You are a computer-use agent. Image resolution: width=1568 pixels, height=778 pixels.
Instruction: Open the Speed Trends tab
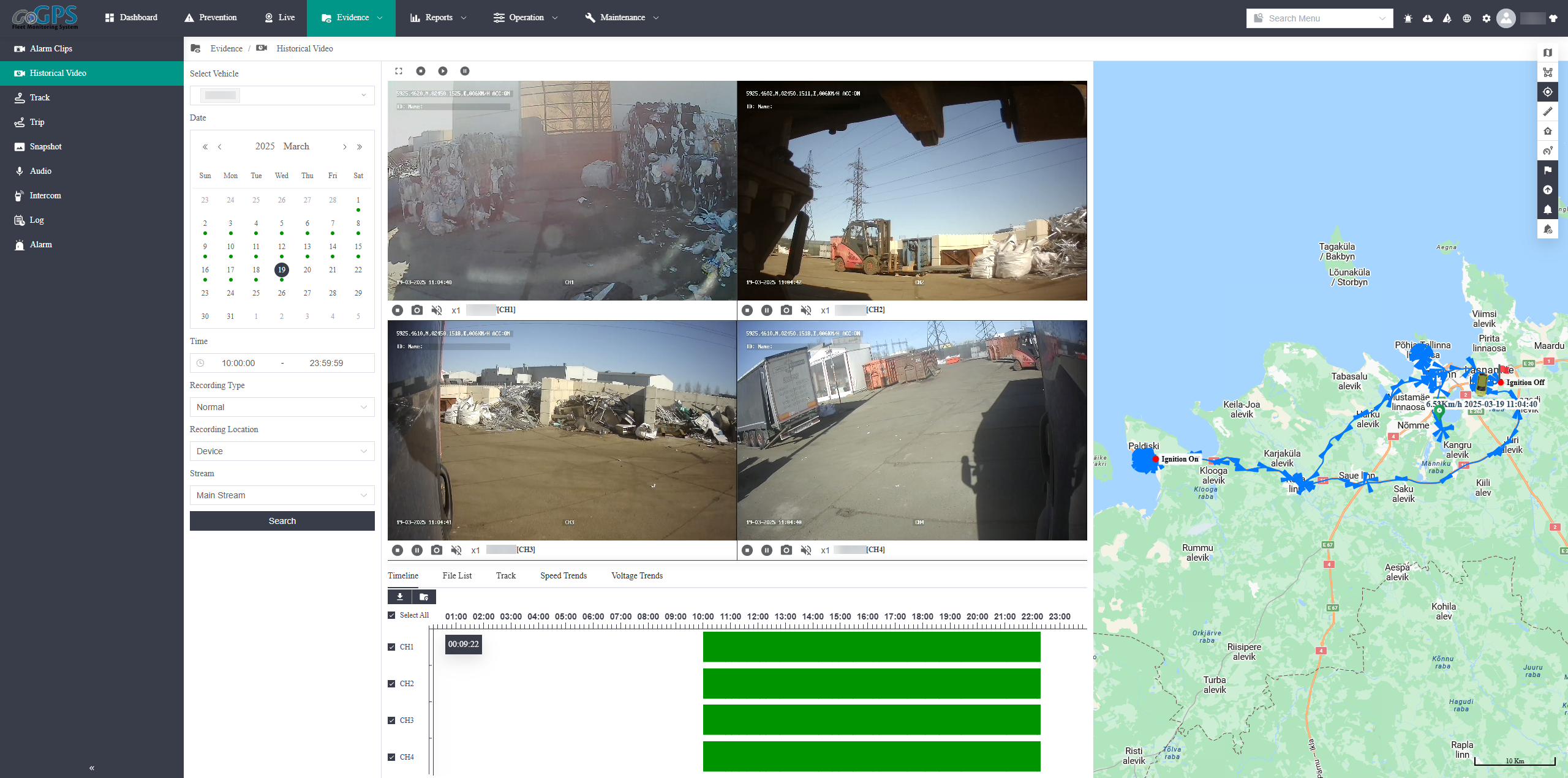point(563,575)
